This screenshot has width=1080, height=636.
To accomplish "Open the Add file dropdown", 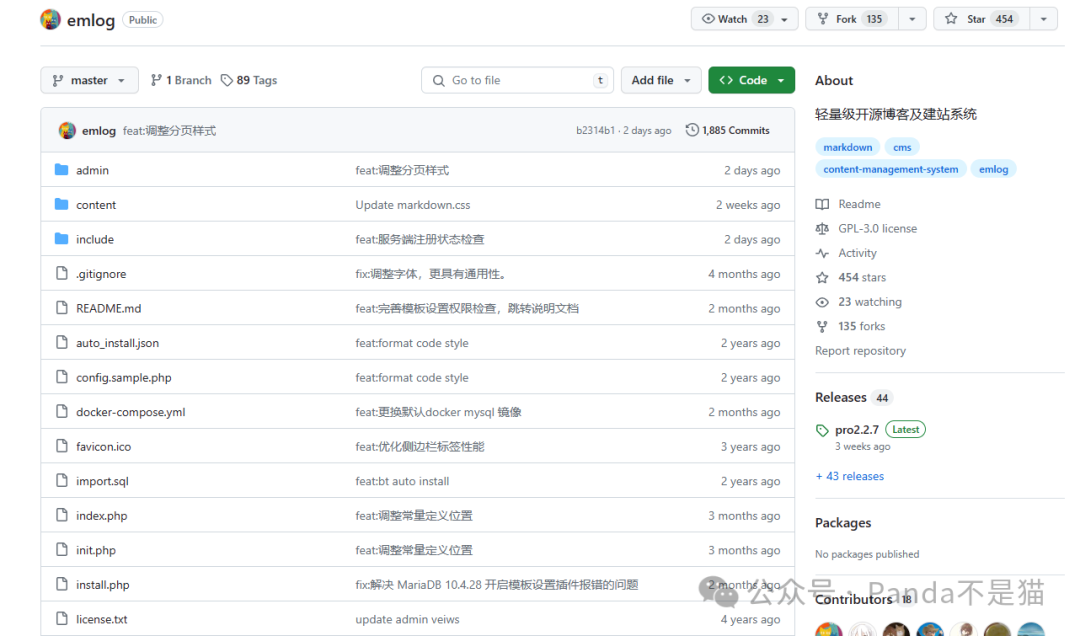I will tap(661, 80).
